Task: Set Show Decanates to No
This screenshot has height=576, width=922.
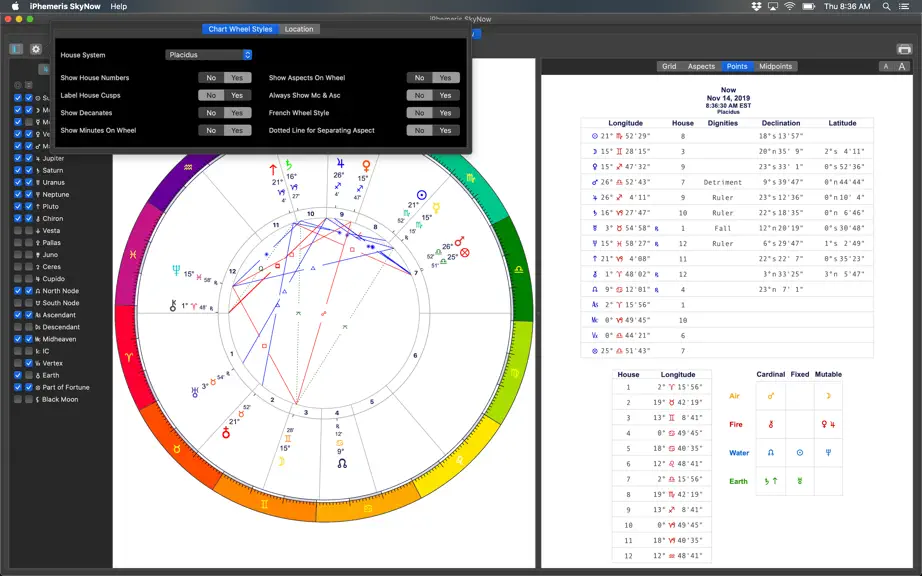Action: (211, 113)
